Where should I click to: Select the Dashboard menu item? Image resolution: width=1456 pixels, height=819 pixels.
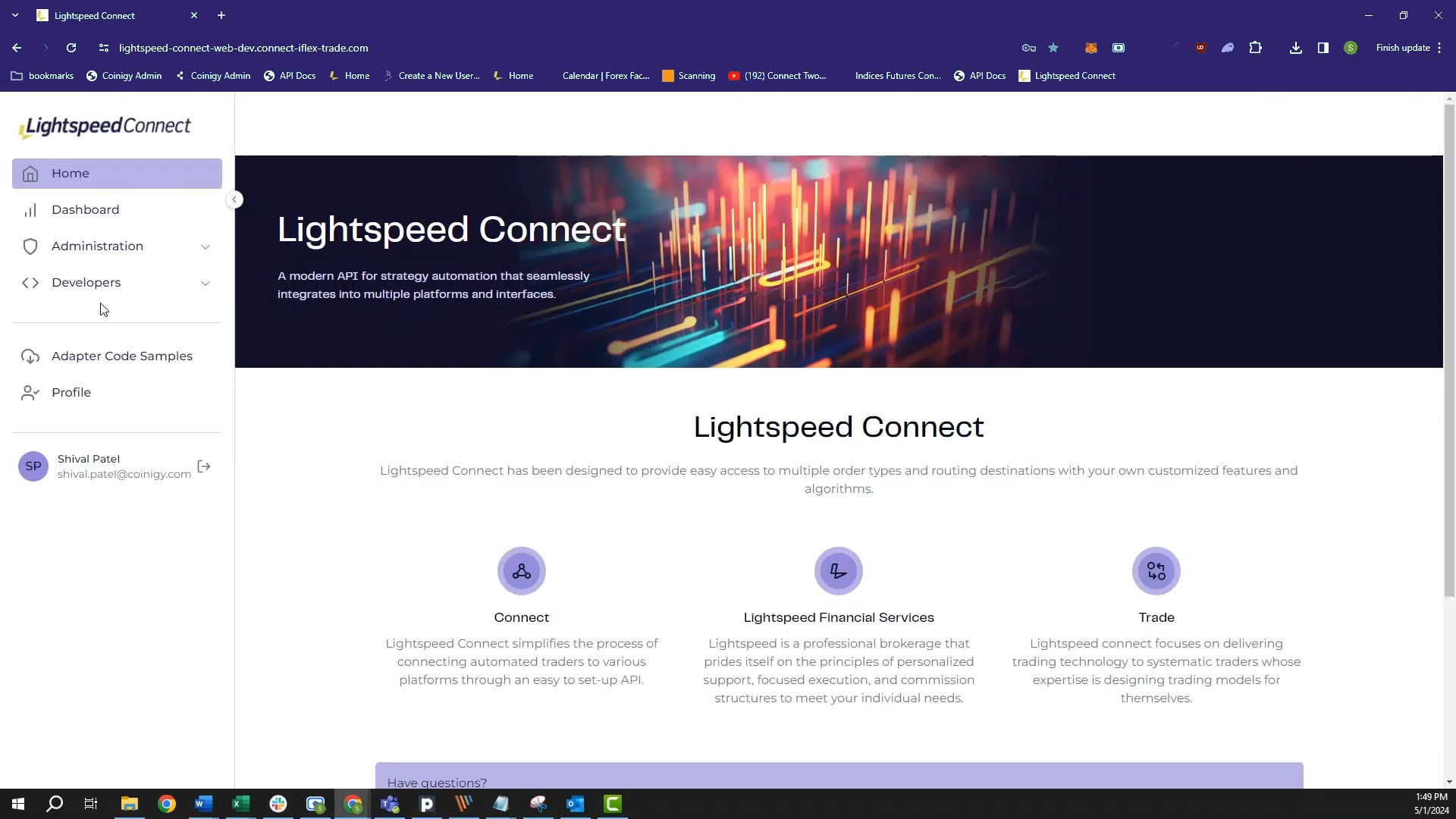pyautogui.click(x=85, y=209)
